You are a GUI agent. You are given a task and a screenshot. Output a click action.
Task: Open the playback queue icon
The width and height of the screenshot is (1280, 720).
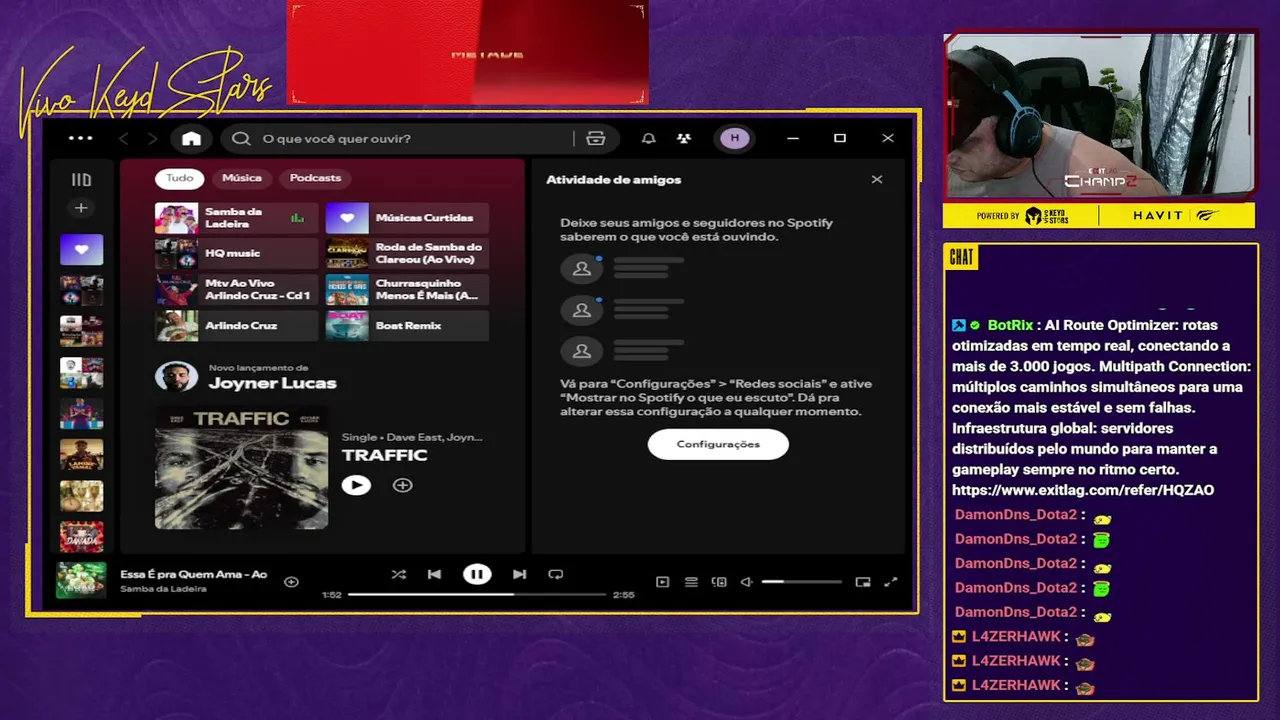coord(691,582)
